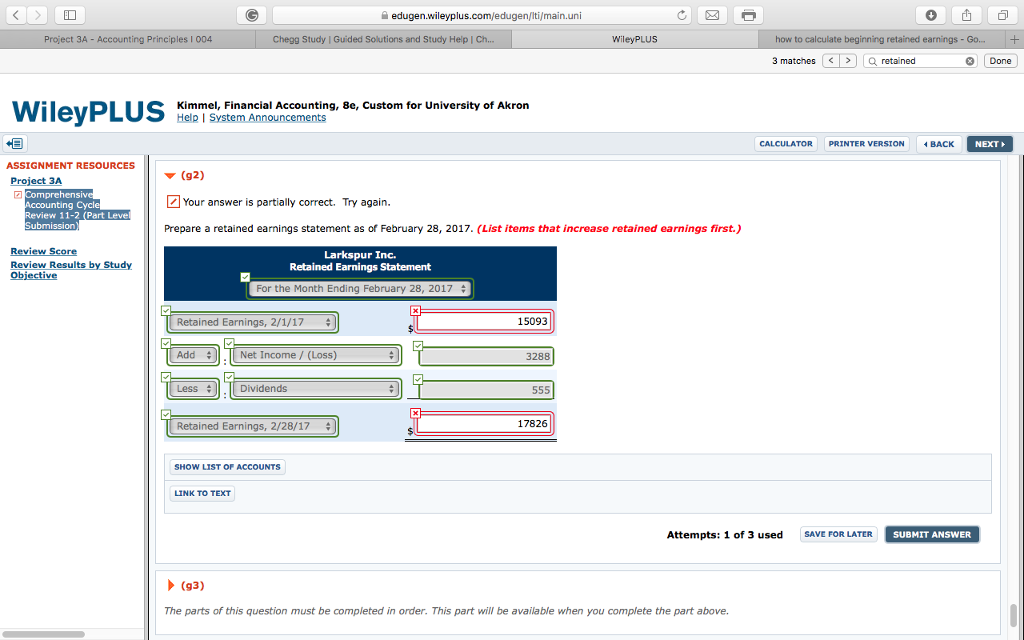Go to next find match arrow

tap(848, 61)
